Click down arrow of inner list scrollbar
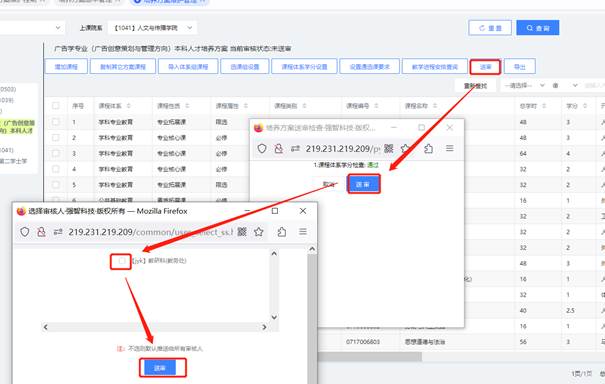Viewport: 605px width, 384px height. coord(274,317)
